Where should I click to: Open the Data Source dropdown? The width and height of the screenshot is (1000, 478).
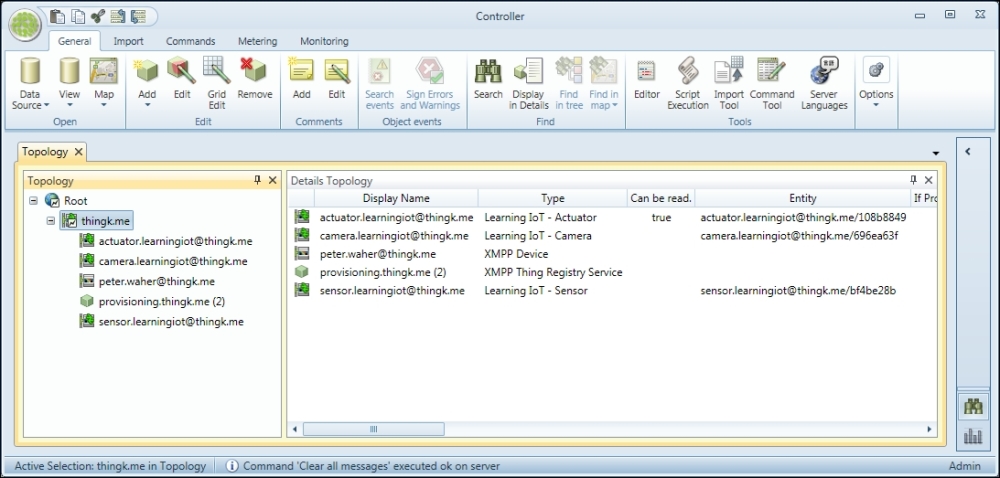[x=29, y=83]
